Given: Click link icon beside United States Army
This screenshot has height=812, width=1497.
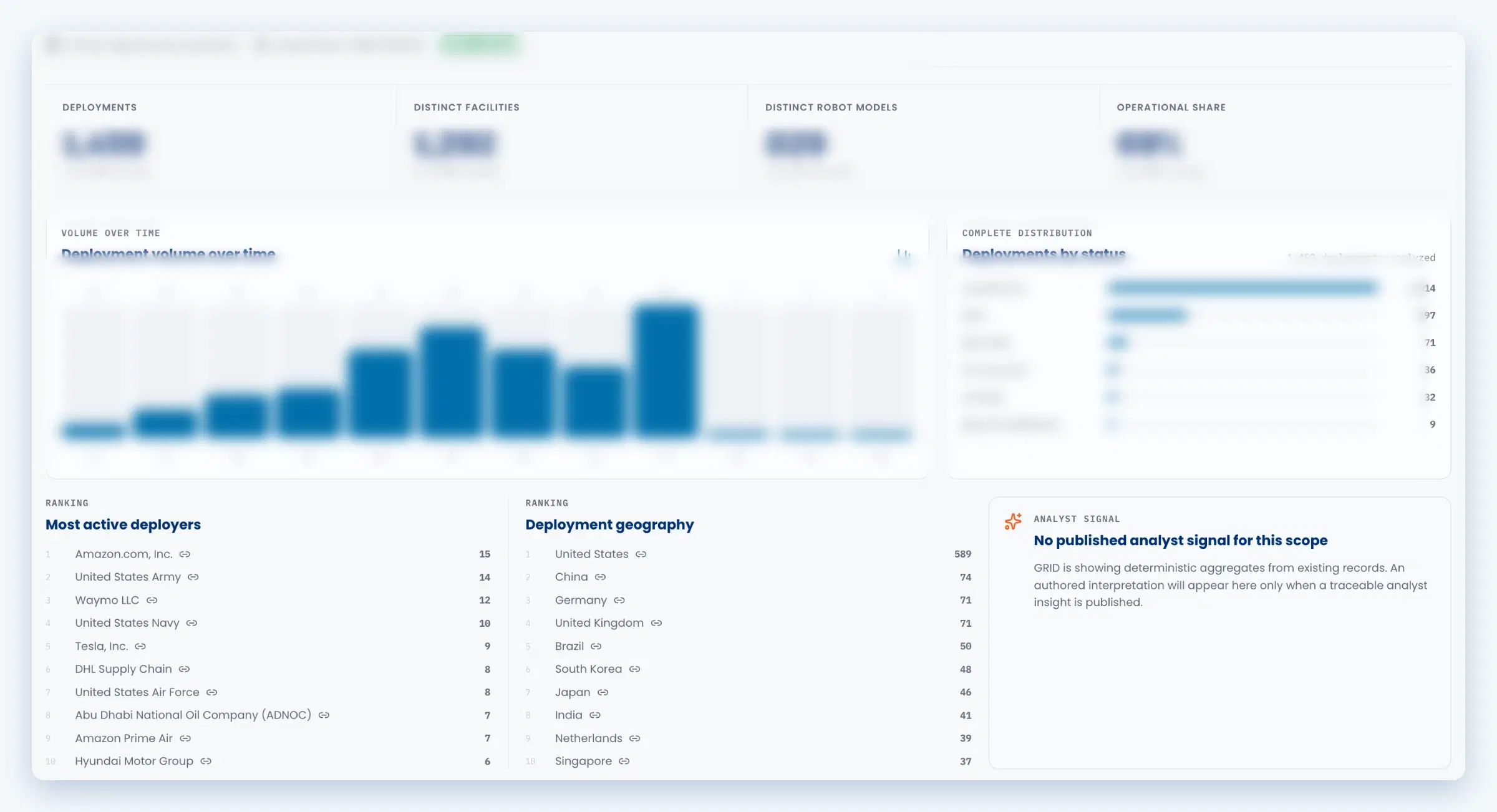Looking at the screenshot, I should [193, 578].
